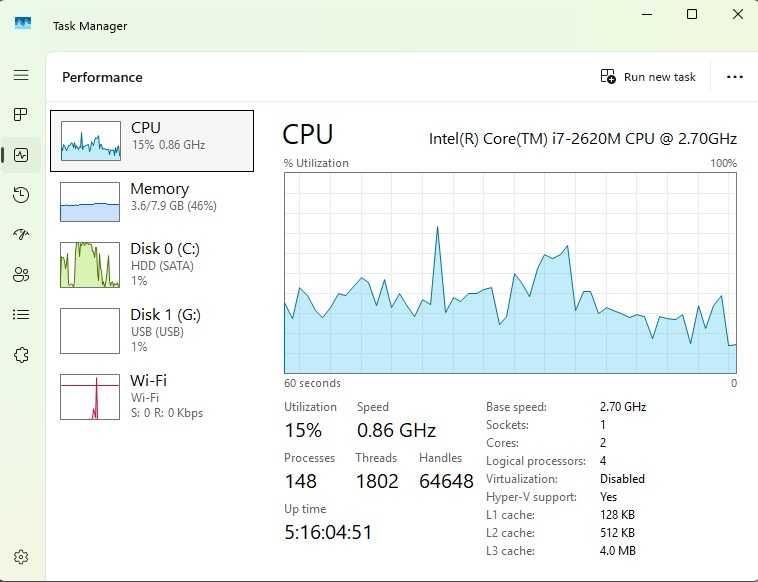Go to the Processes page icon
758x582 pixels.
pos(21,115)
